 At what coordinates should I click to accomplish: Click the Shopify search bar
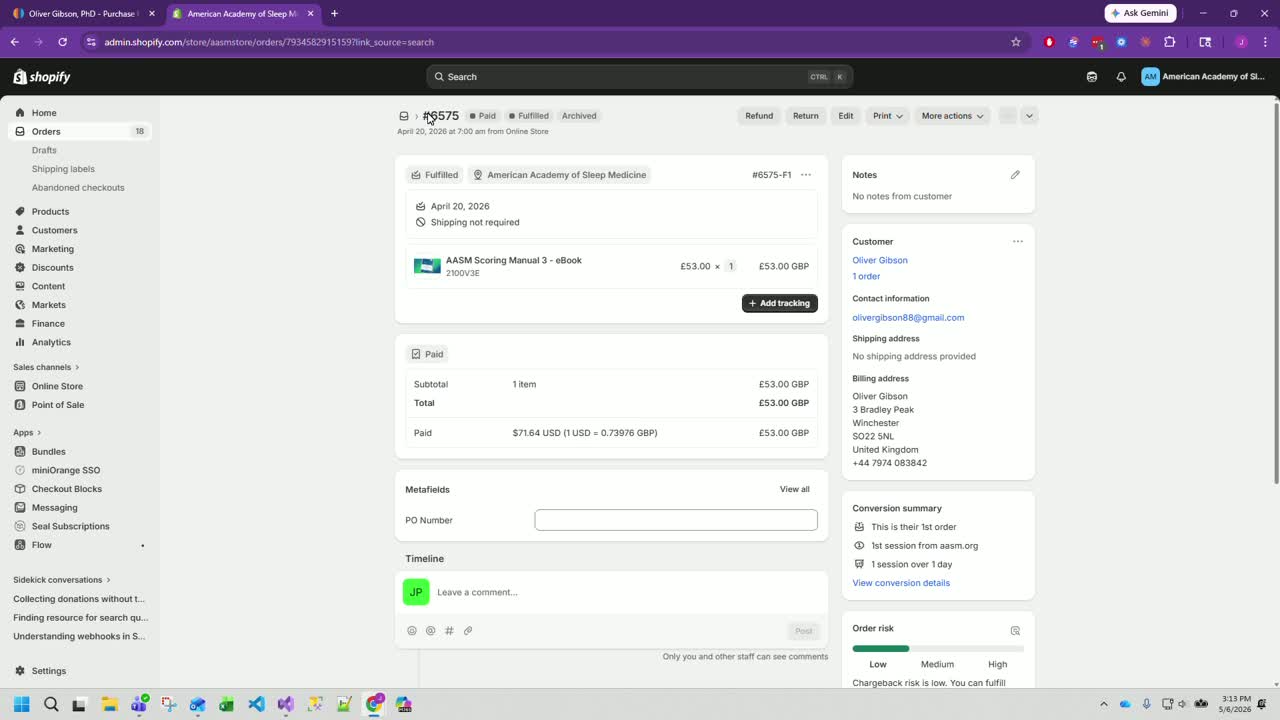639,77
